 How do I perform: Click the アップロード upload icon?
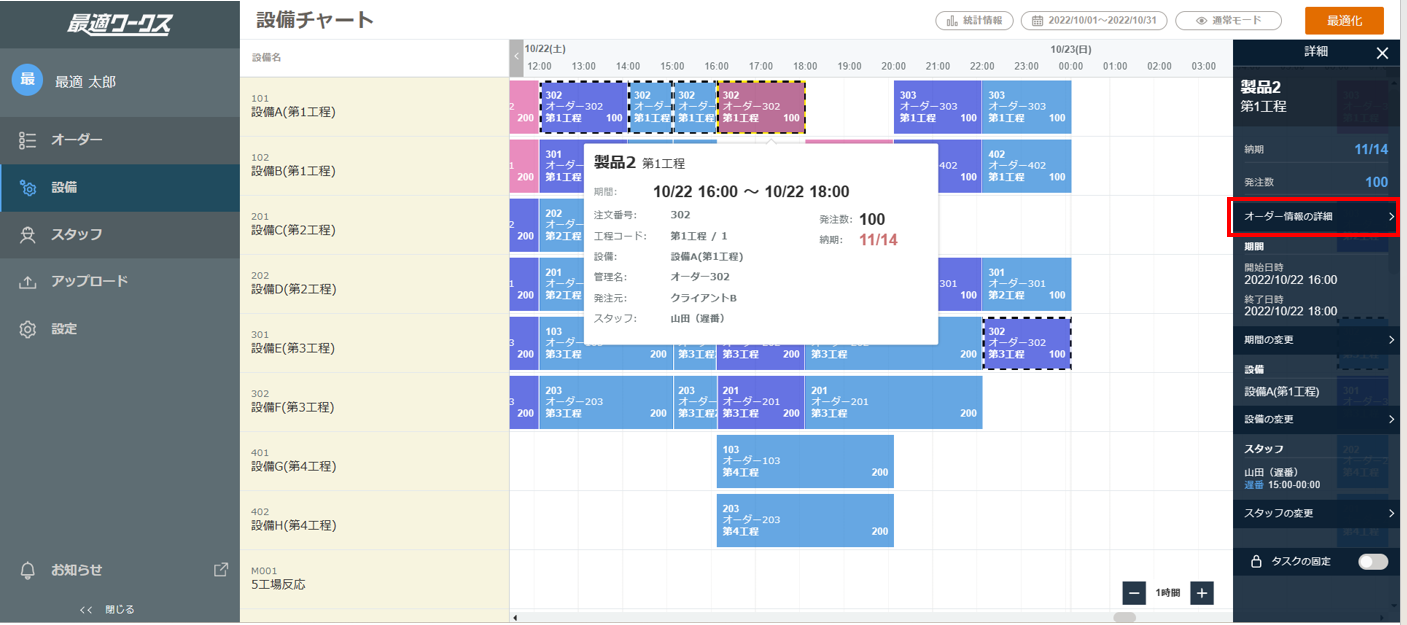pyautogui.click(x=28, y=282)
